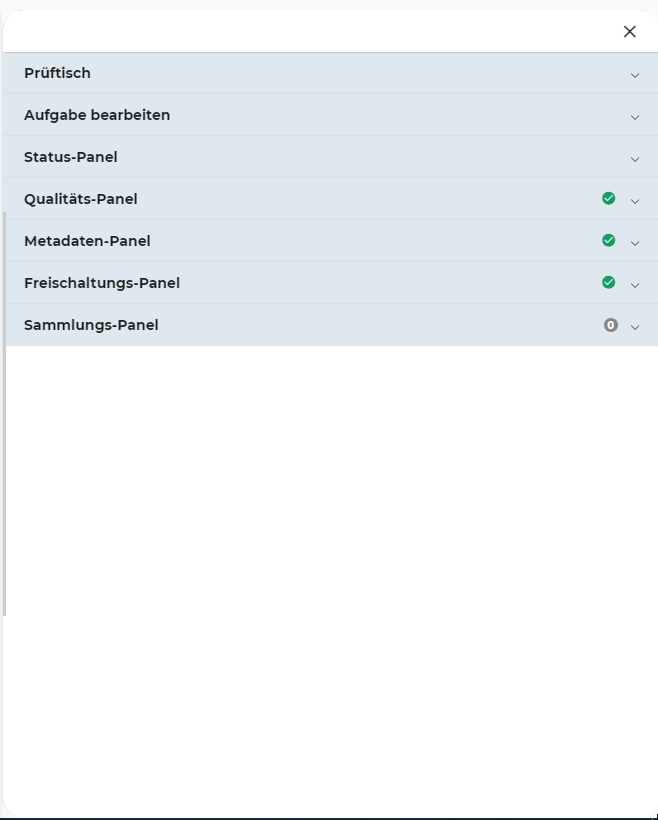Open the Prüftisch section header
This screenshot has height=820, width=658.
point(57,73)
